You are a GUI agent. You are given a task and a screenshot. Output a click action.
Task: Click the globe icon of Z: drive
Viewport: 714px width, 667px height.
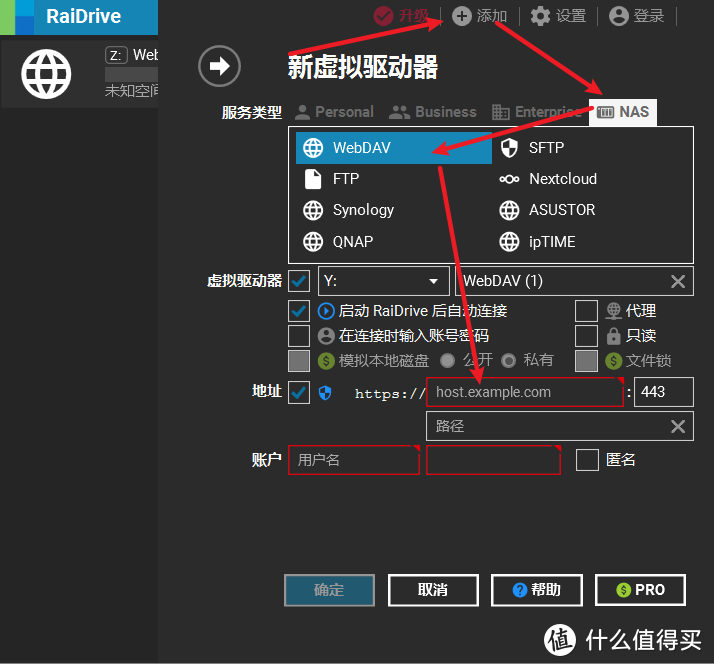point(46,74)
